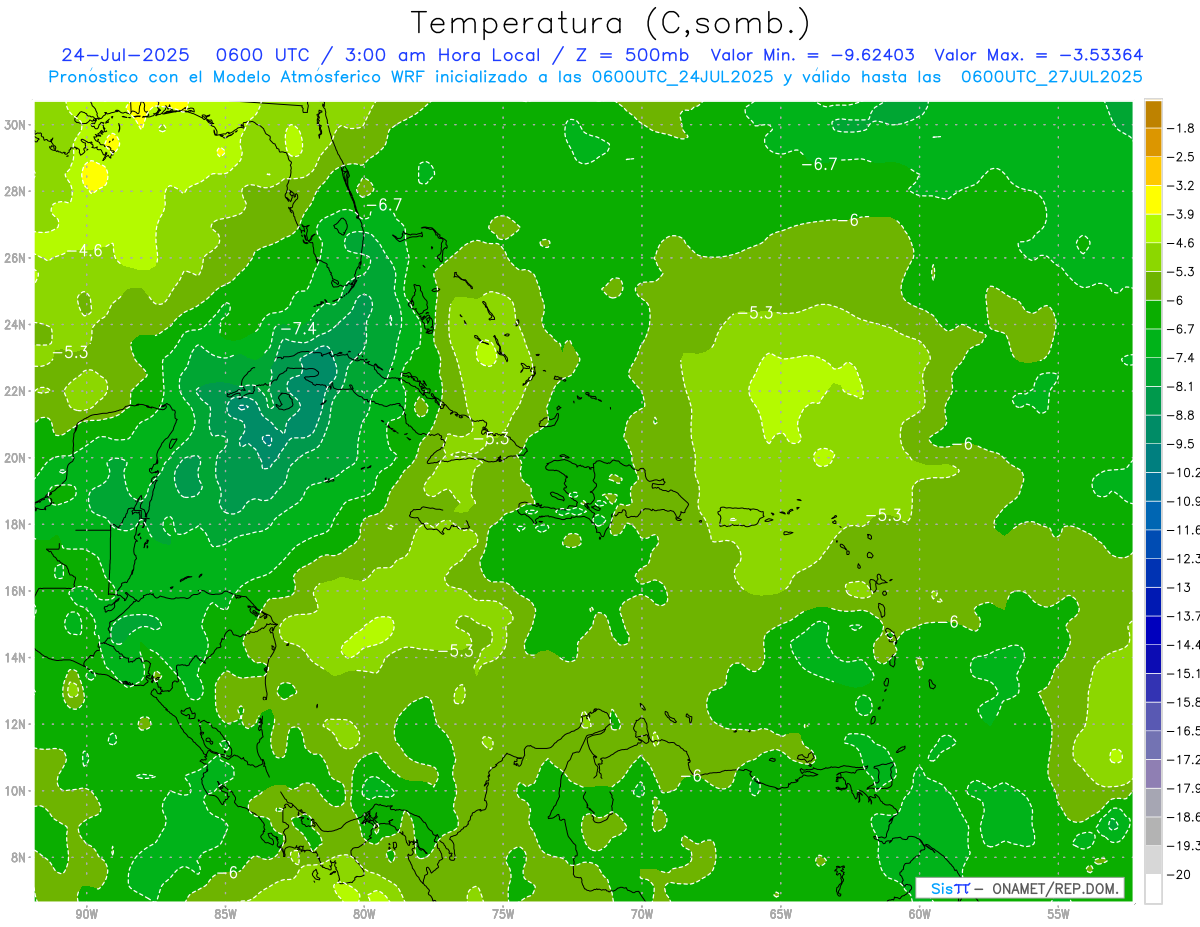Click the top orange swatch above -1.8

[x=1153, y=114]
